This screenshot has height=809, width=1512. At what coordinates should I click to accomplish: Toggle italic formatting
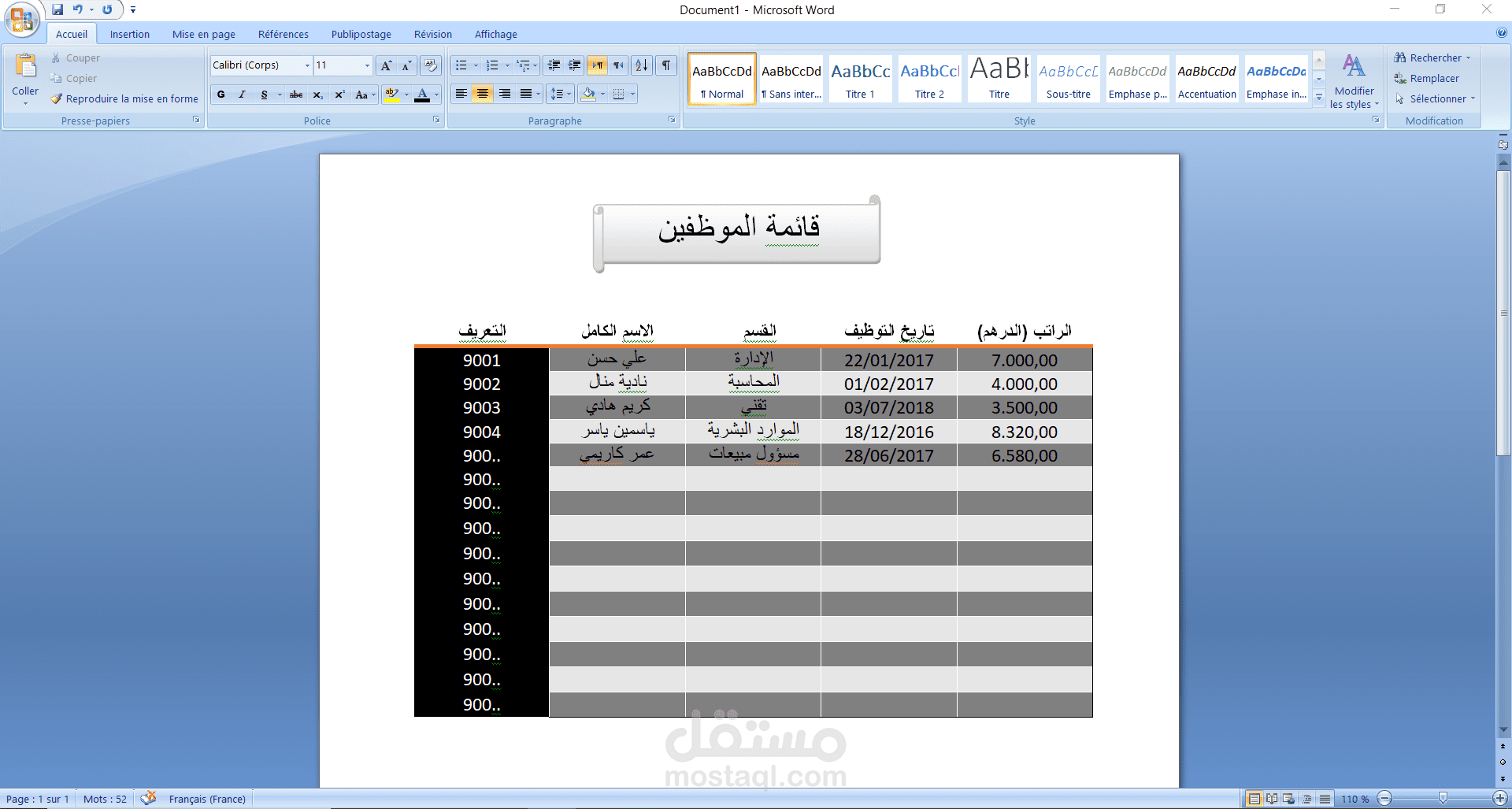[242, 95]
